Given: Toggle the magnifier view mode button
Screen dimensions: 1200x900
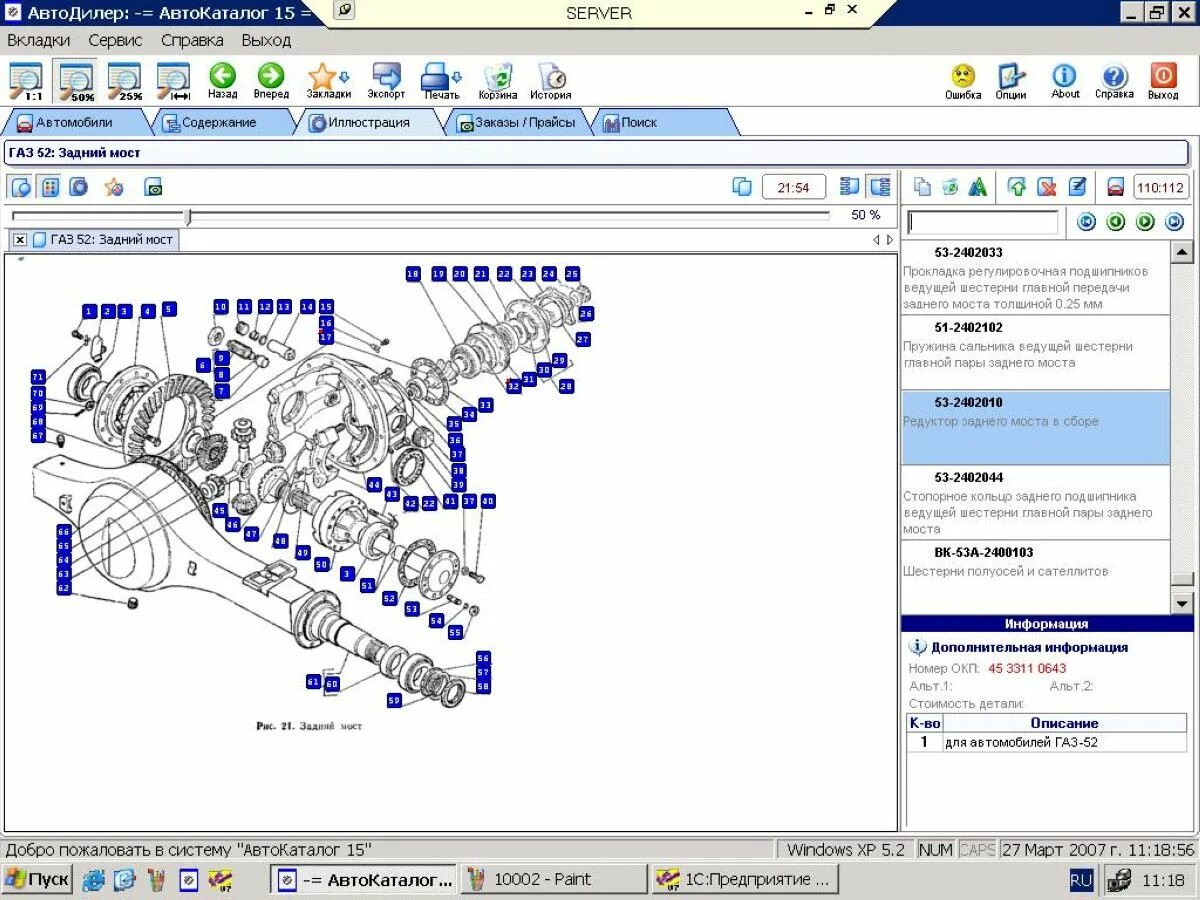Looking at the screenshot, I should pyautogui.click(x=21, y=187).
